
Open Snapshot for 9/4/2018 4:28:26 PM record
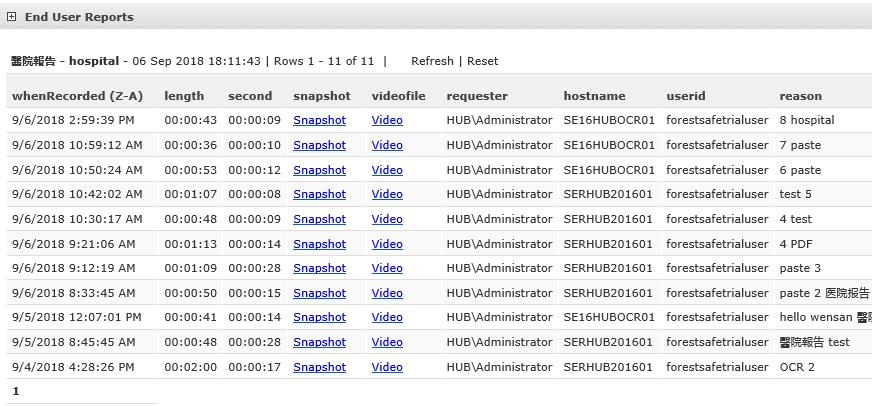coord(319,367)
